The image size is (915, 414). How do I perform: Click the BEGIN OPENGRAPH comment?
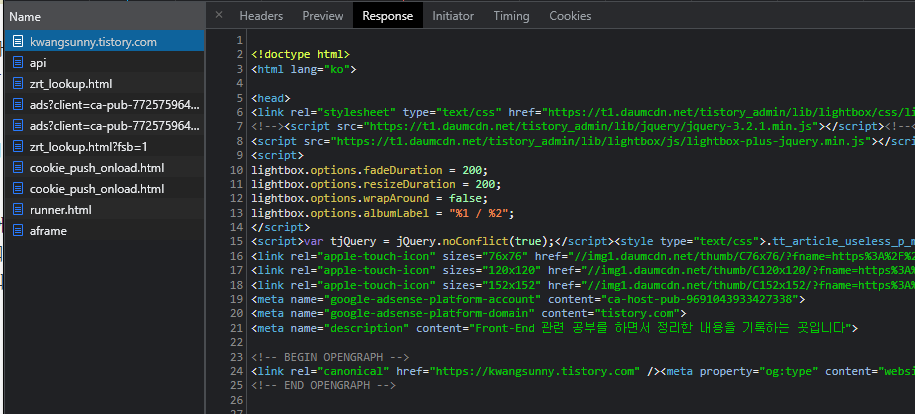coord(330,357)
